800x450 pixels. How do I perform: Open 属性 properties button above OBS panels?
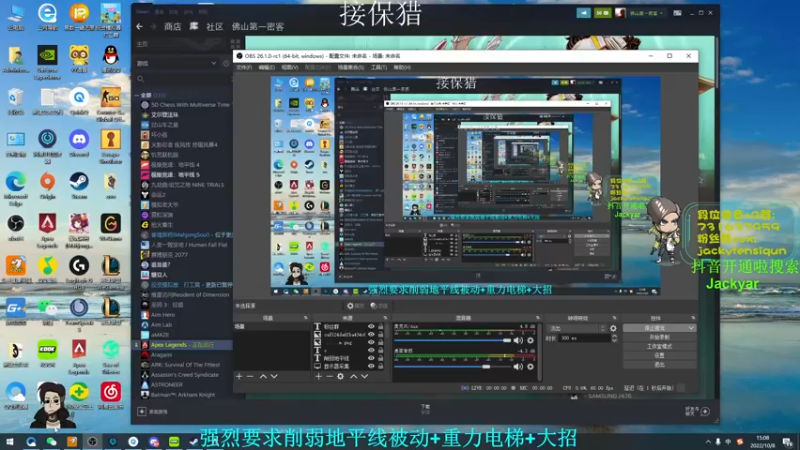355,306
